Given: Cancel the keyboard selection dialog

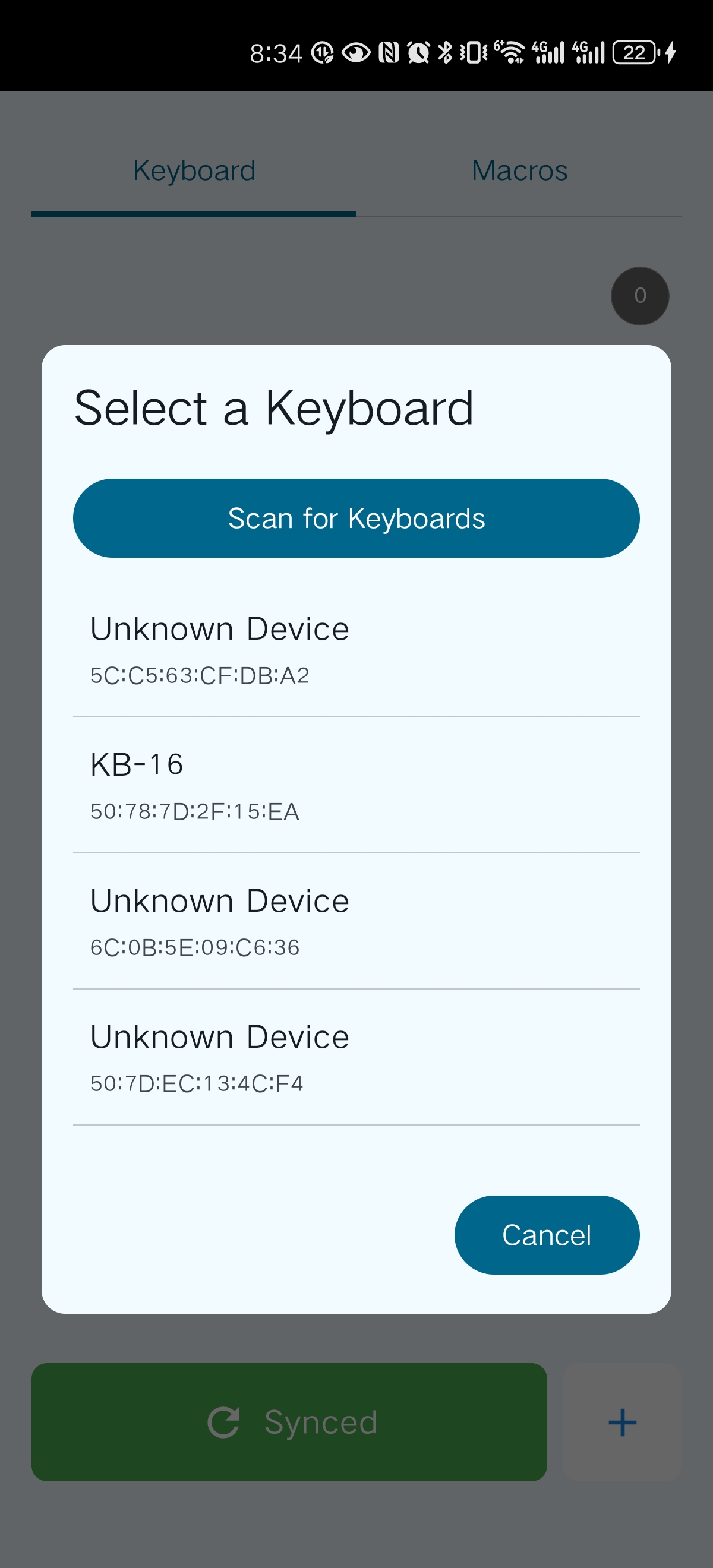Looking at the screenshot, I should tap(546, 1235).
